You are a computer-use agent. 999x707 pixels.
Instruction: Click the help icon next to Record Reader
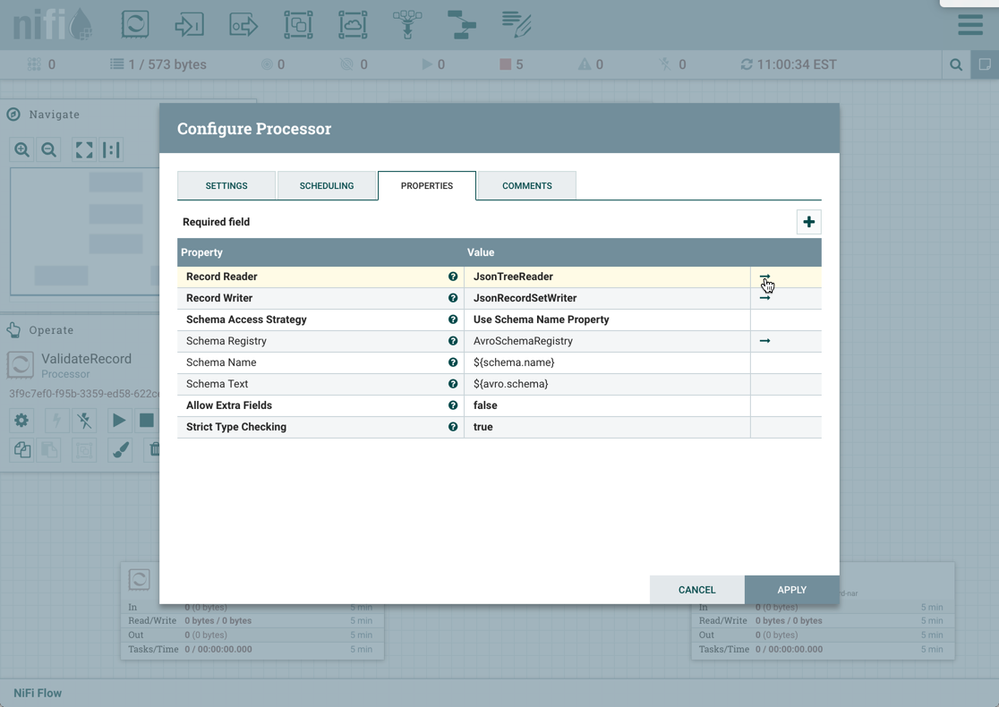coord(453,277)
